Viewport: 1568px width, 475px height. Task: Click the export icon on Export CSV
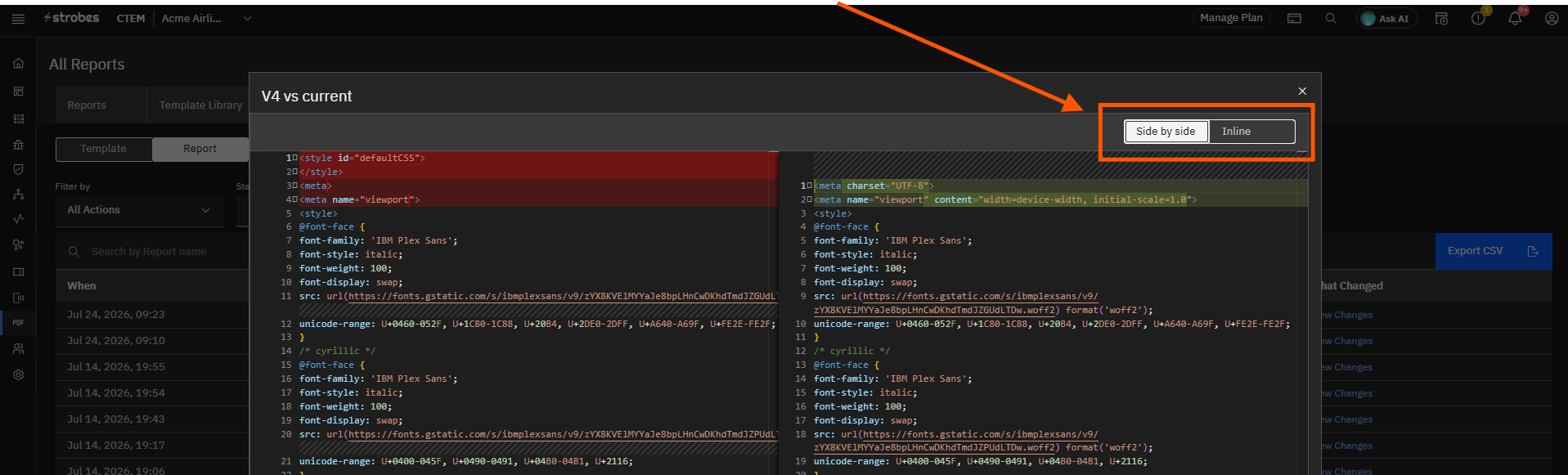click(1532, 251)
